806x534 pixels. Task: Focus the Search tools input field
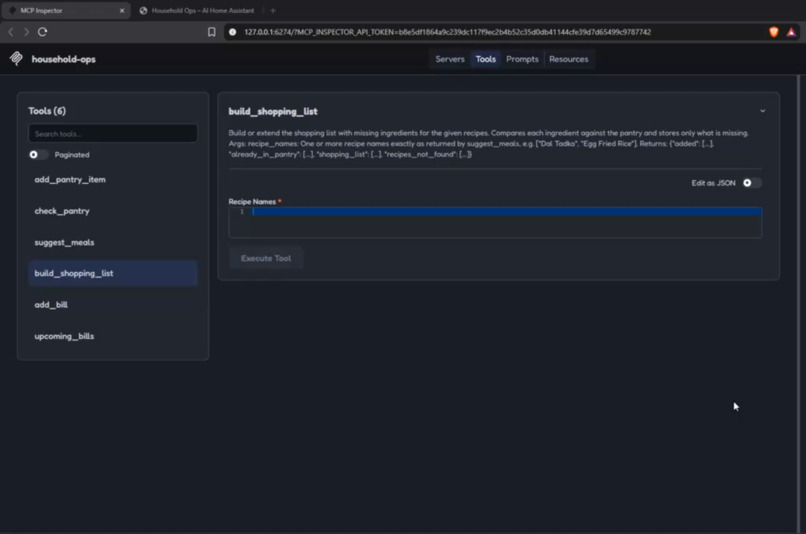[x=113, y=134]
